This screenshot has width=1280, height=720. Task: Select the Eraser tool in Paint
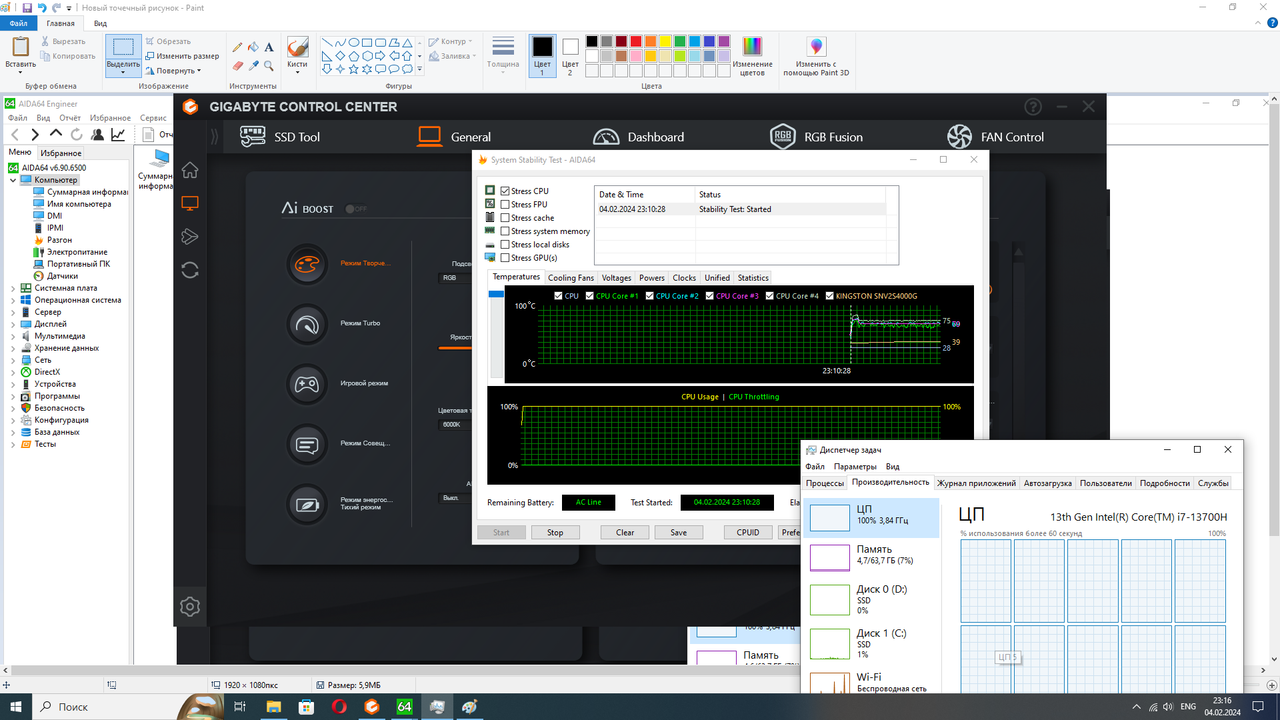[x=237, y=66]
